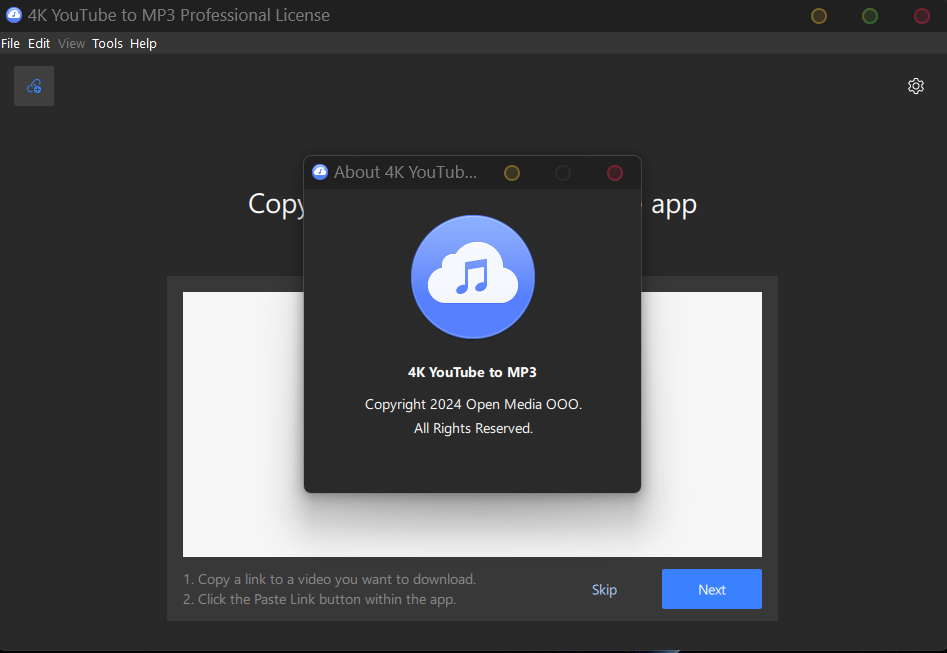Open the Help menu
The height and width of the screenshot is (653, 947).
click(x=143, y=43)
